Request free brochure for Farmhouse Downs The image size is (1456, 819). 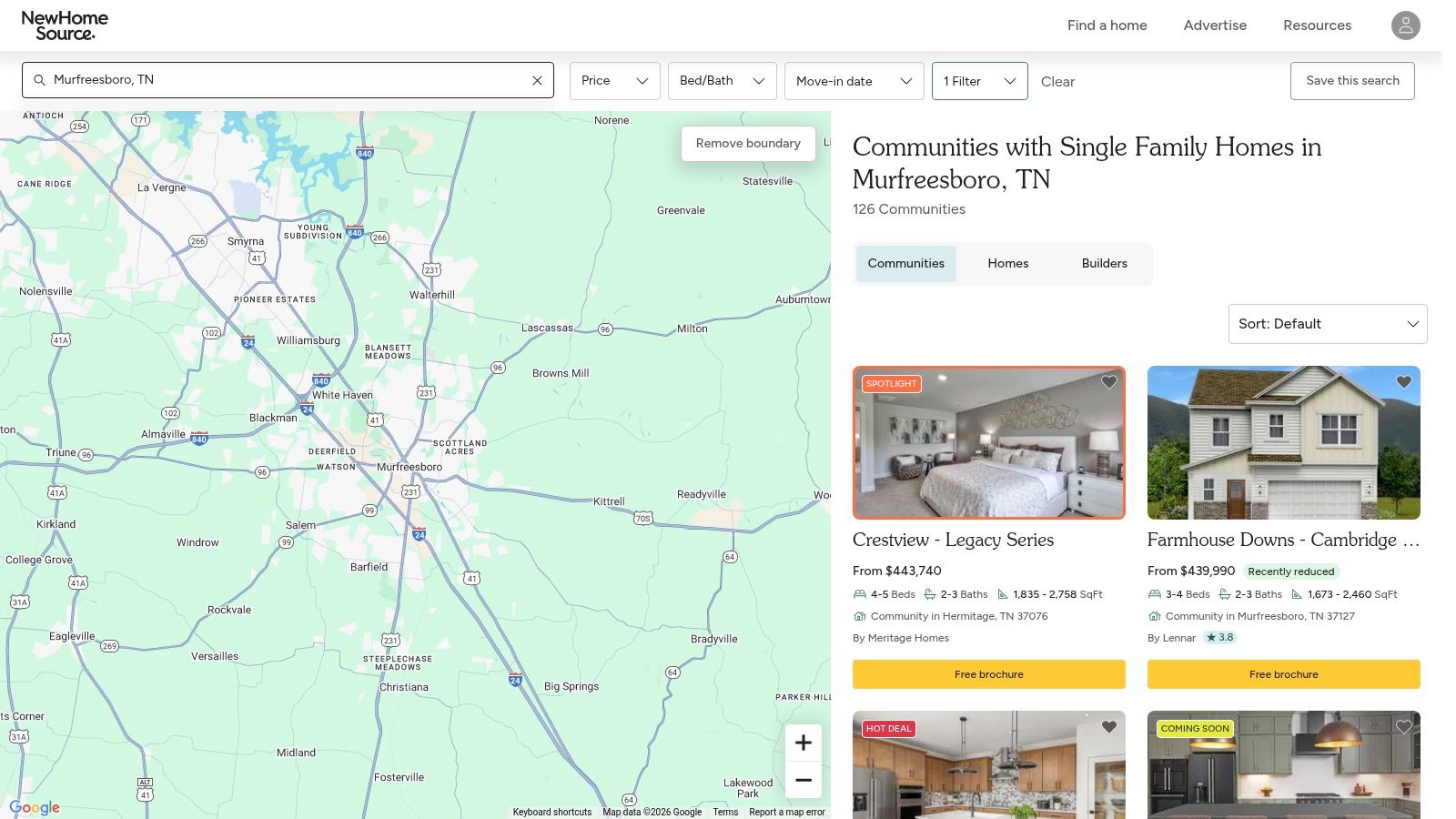pos(1284,674)
